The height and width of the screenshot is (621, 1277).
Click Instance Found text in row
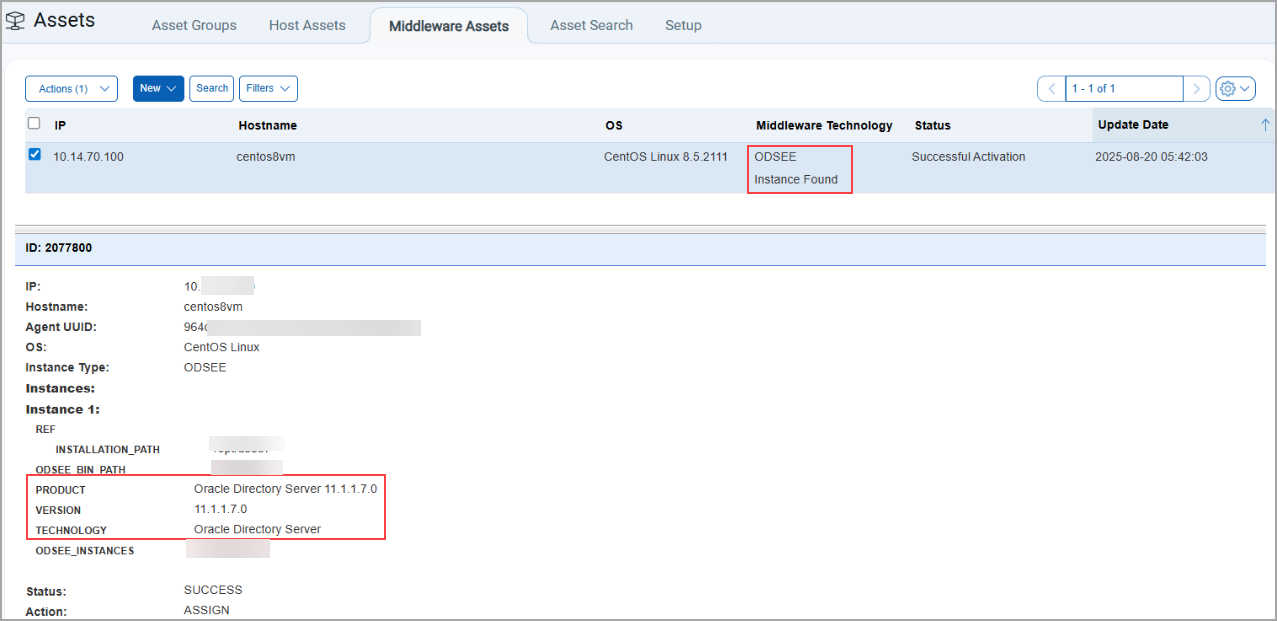pyautogui.click(x=796, y=180)
